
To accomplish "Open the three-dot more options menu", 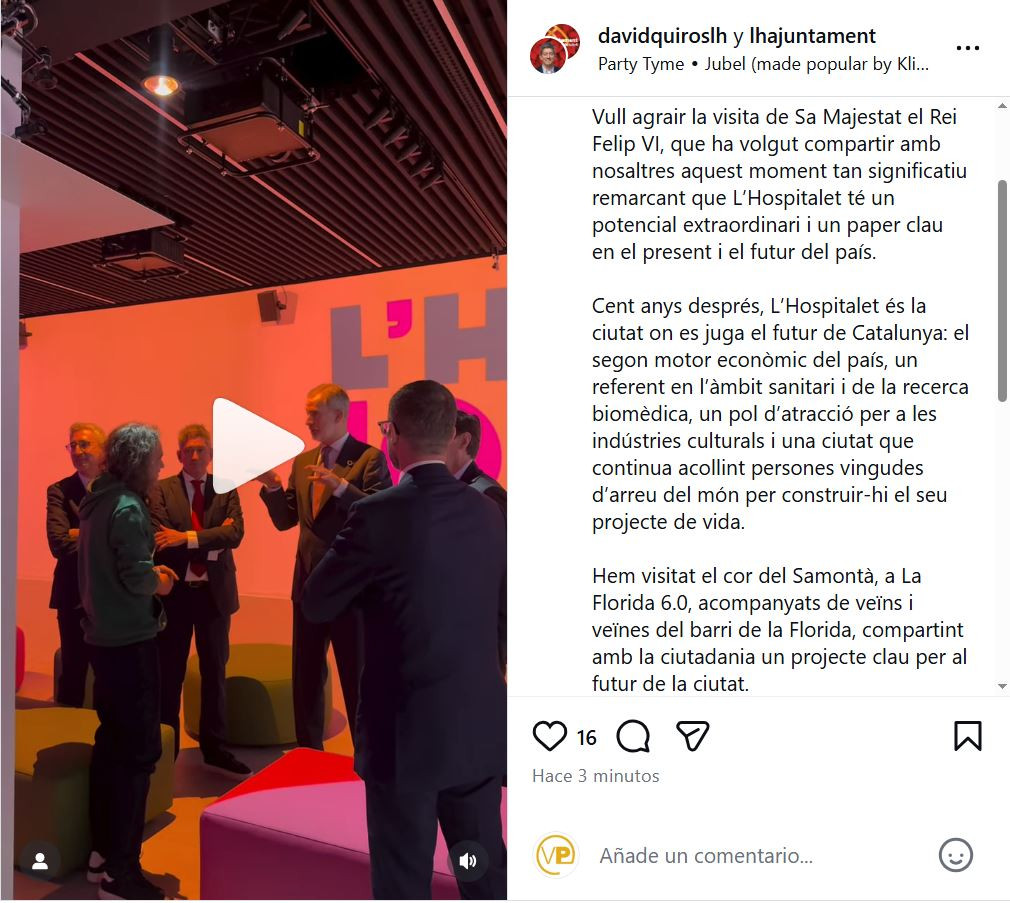I will (x=967, y=48).
